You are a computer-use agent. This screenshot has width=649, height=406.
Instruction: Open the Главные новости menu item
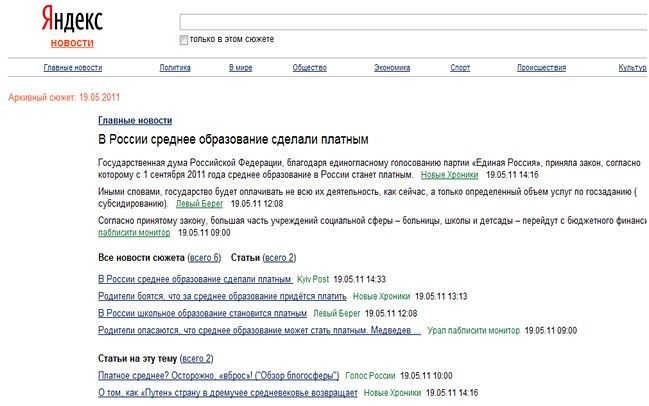point(73,67)
